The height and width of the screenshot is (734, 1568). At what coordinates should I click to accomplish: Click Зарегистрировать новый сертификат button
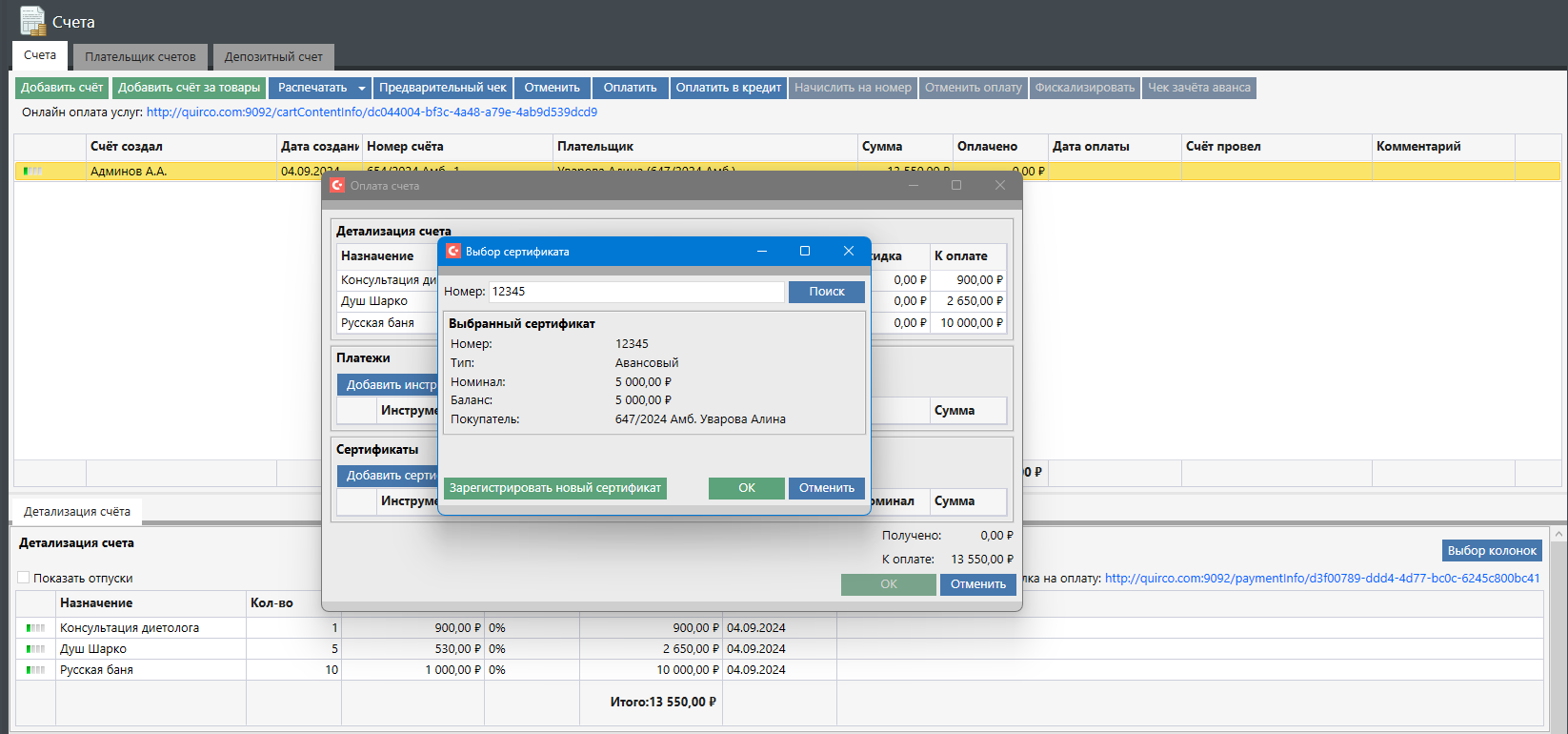[x=554, y=488]
